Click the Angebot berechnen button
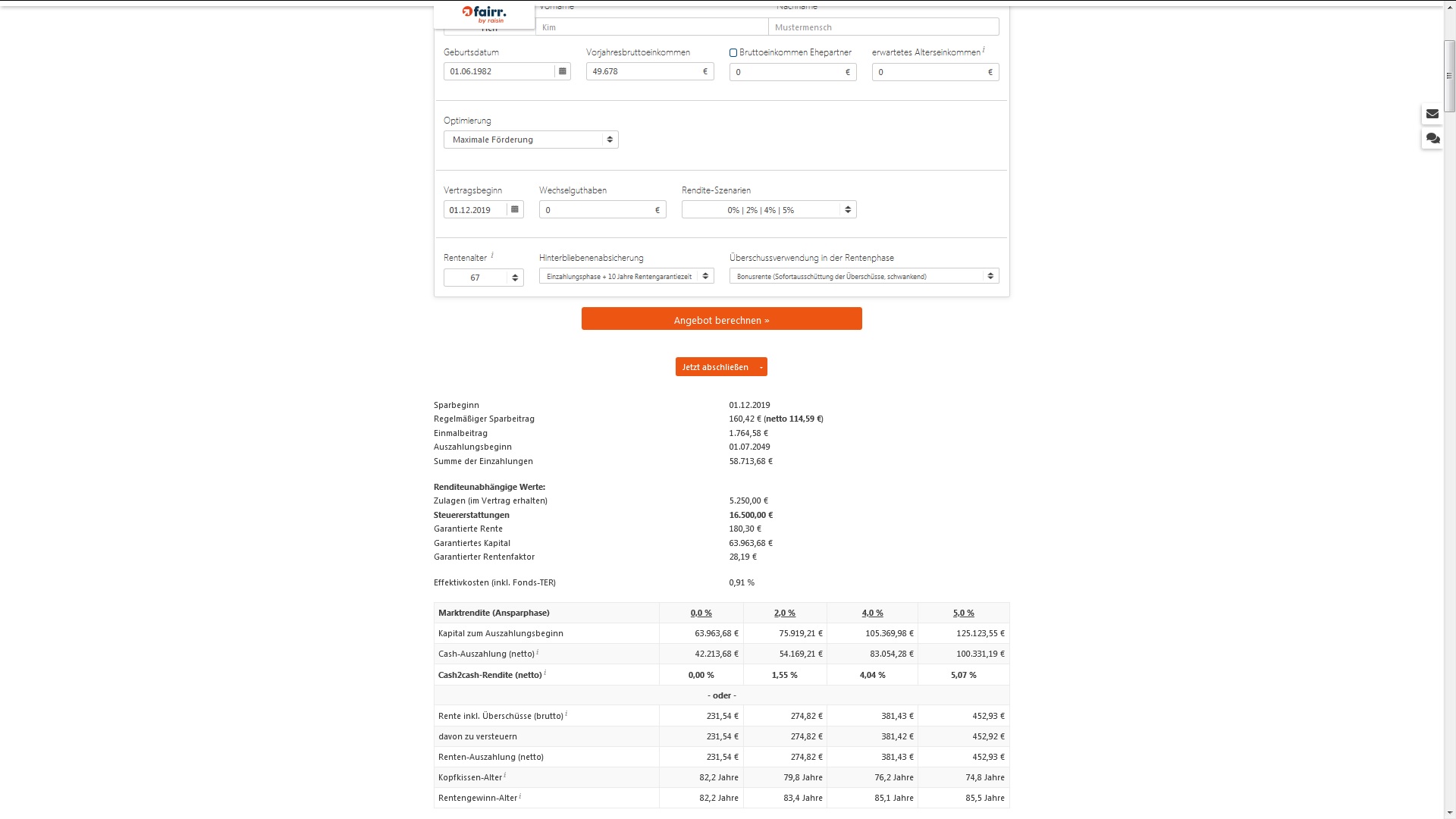 coord(721,319)
